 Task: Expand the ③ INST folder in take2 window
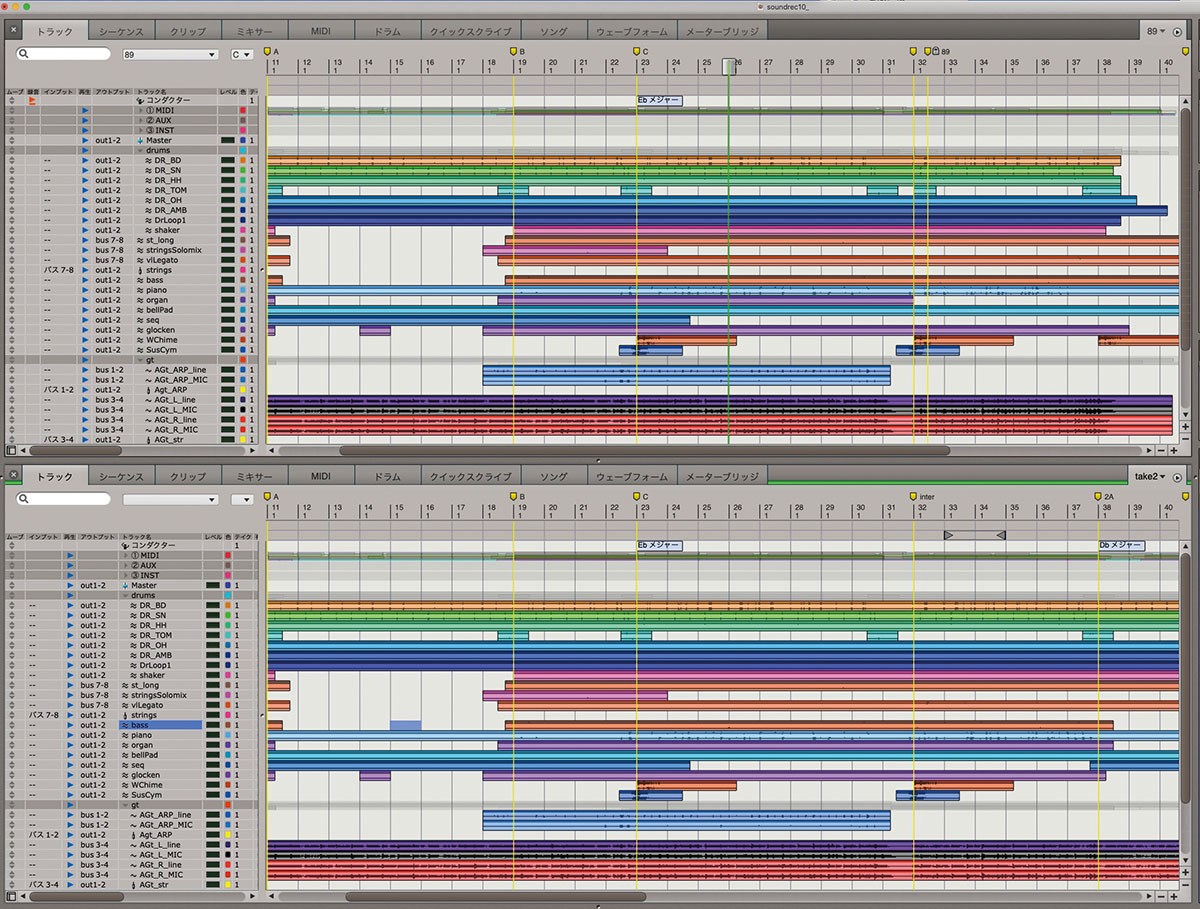click(x=125, y=576)
